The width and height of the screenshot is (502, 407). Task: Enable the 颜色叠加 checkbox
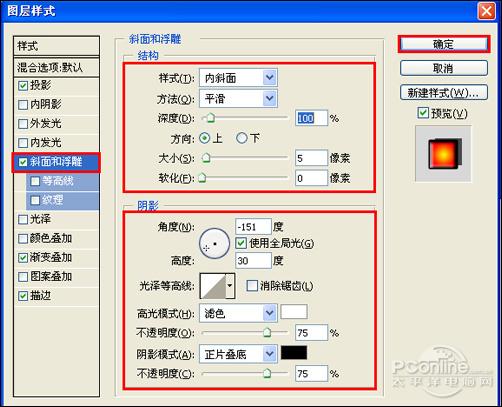(23, 238)
